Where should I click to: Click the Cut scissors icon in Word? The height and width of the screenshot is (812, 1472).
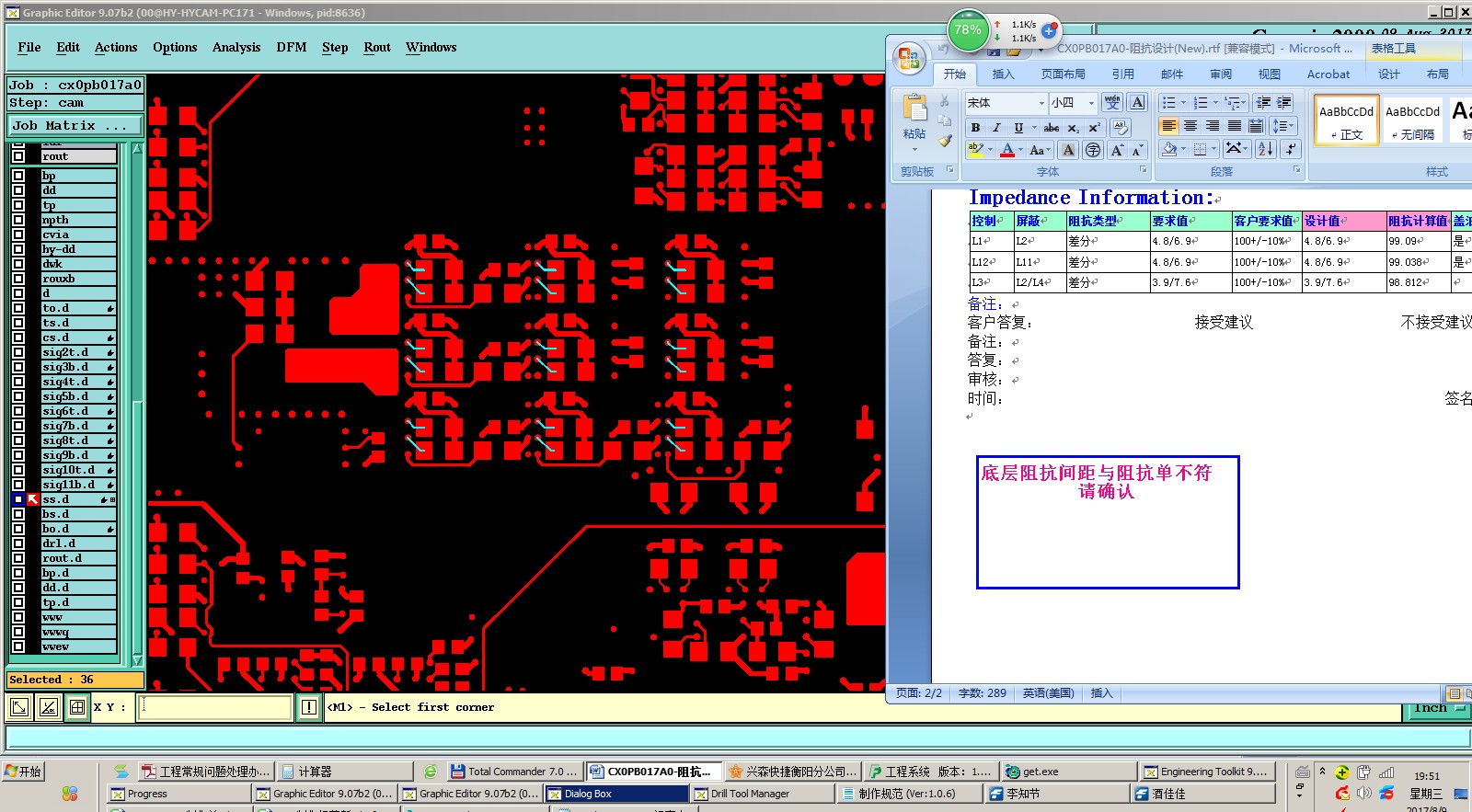click(x=944, y=101)
